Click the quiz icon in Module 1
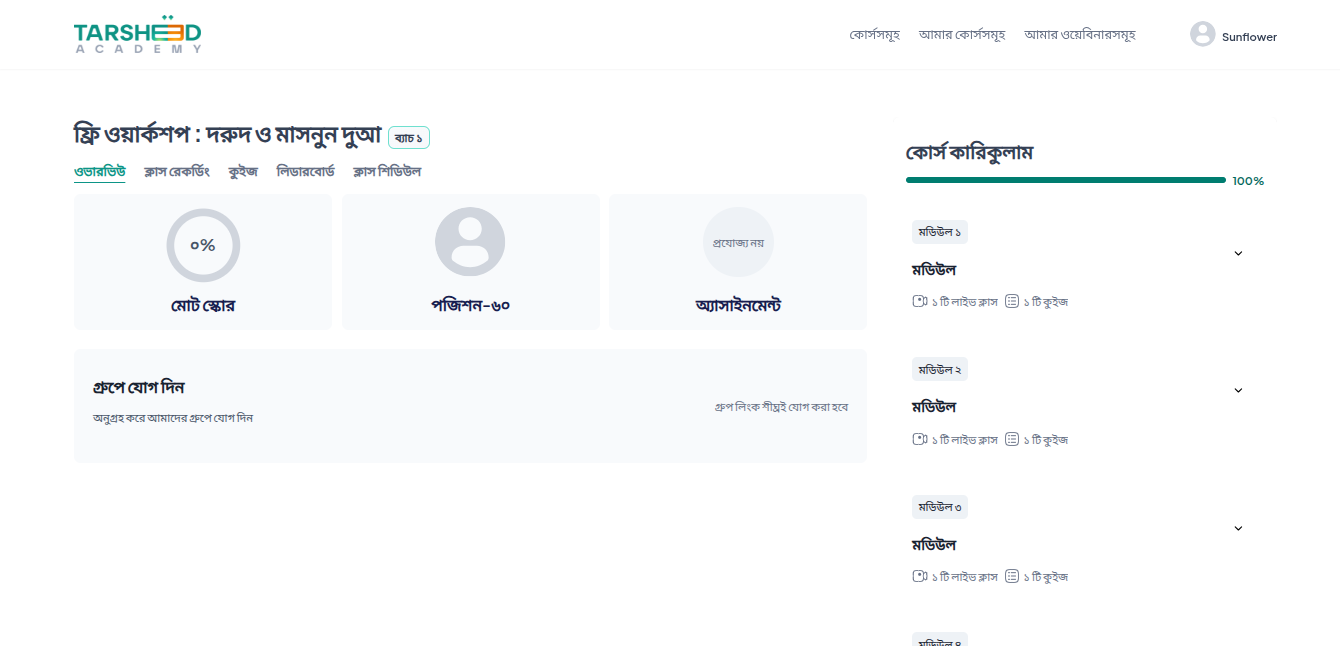Viewport: 1340px width, 646px height. 1012,301
